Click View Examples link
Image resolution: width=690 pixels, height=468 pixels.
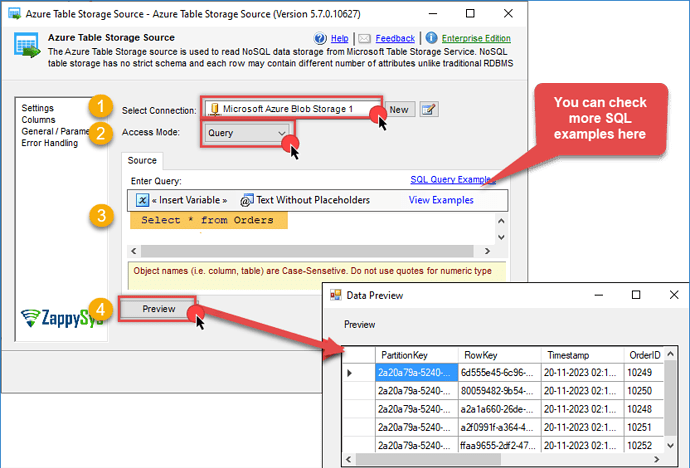coord(441,200)
